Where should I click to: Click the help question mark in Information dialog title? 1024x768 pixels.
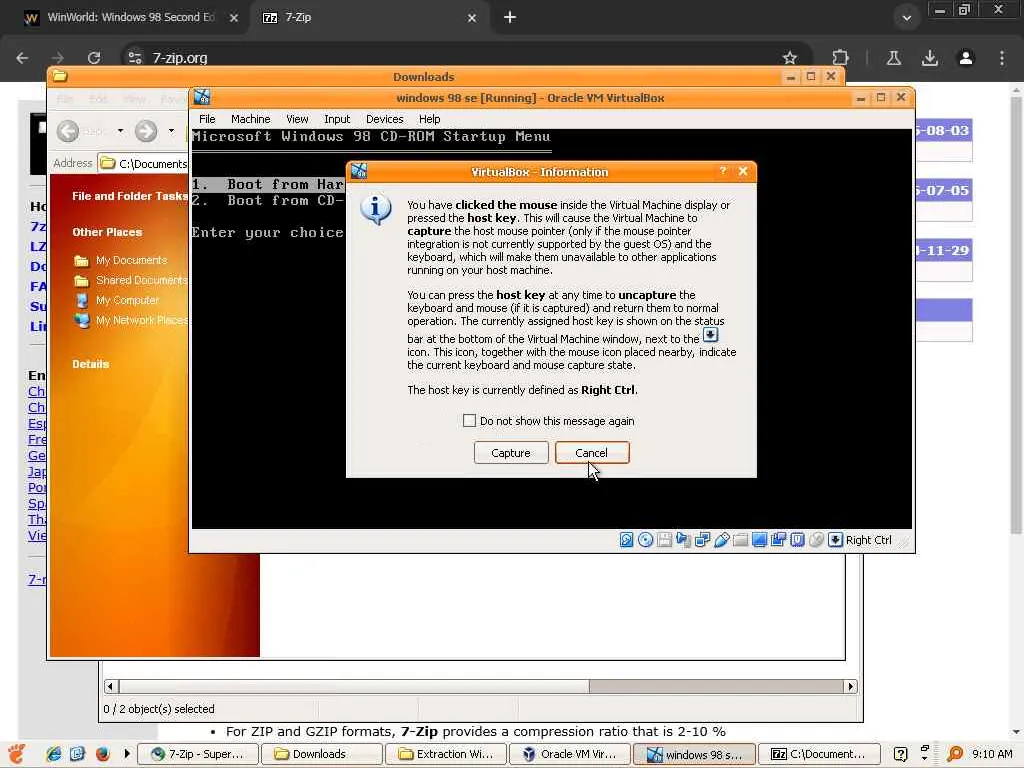(x=722, y=171)
